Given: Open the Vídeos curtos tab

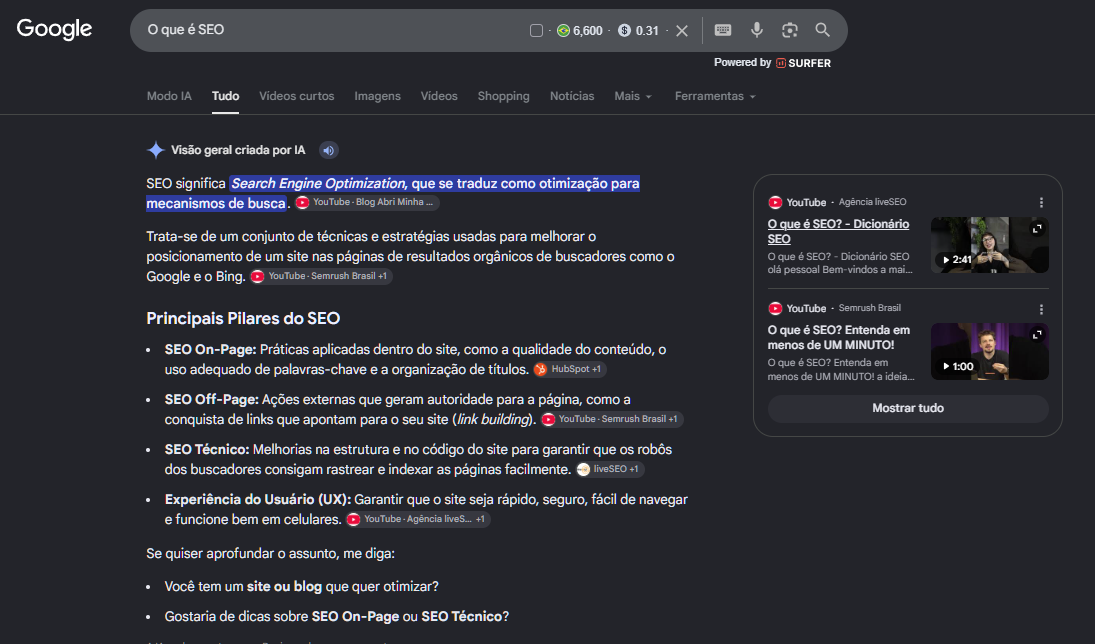Looking at the screenshot, I should (x=297, y=96).
